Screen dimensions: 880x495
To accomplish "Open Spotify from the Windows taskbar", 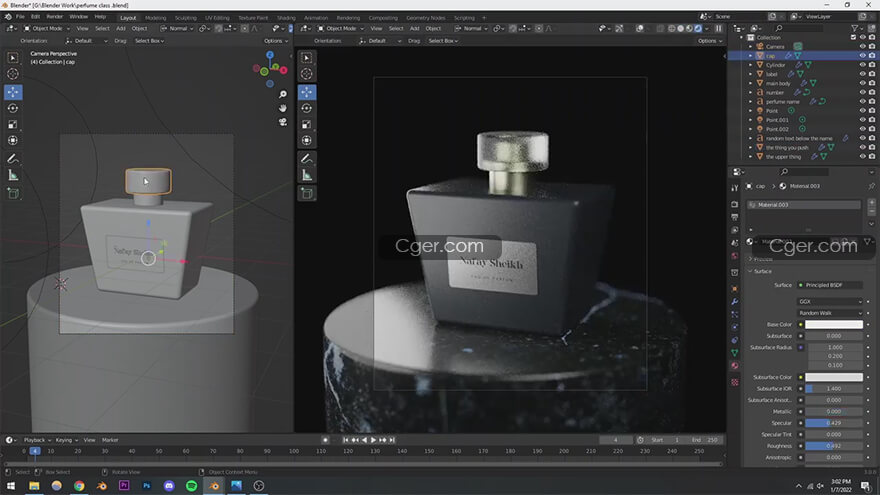I will [x=191, y=485].
